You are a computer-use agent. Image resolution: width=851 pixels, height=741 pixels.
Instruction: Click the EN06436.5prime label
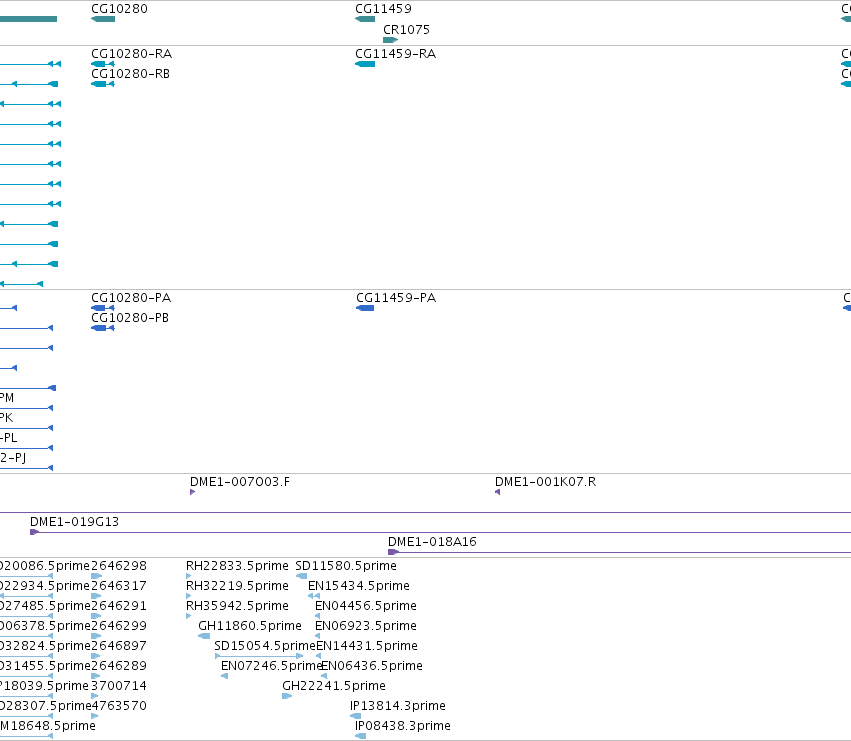coord(372,666)
